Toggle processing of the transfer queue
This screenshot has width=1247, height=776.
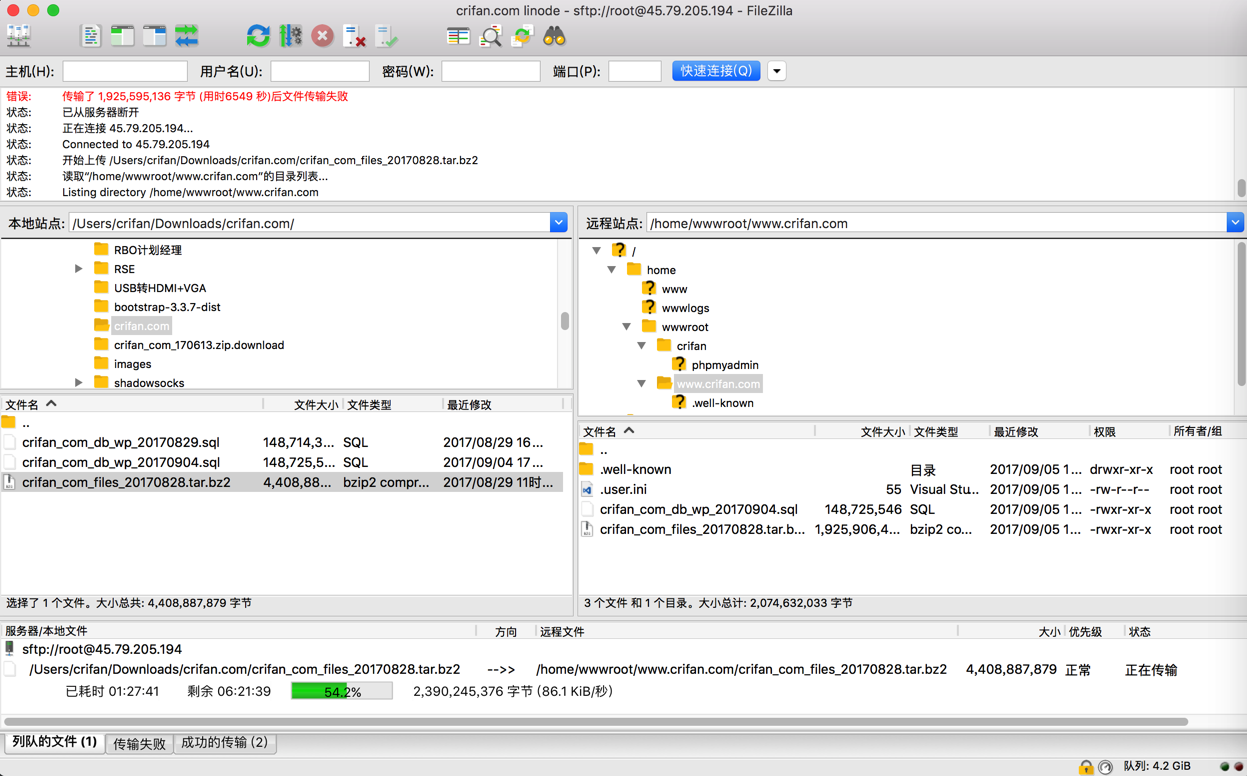290,36
